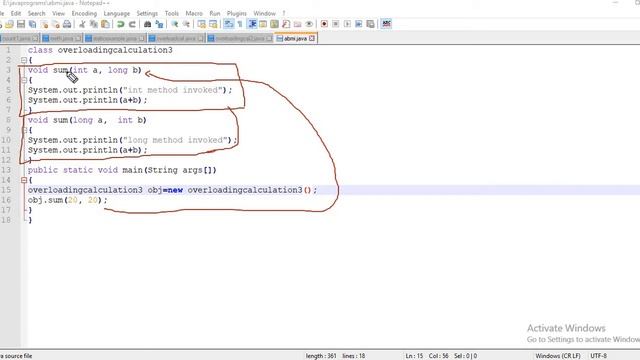The image size is (640, 360).
Task: Toggle file monitoring eye icon
Action: click(x=309, y=24)
